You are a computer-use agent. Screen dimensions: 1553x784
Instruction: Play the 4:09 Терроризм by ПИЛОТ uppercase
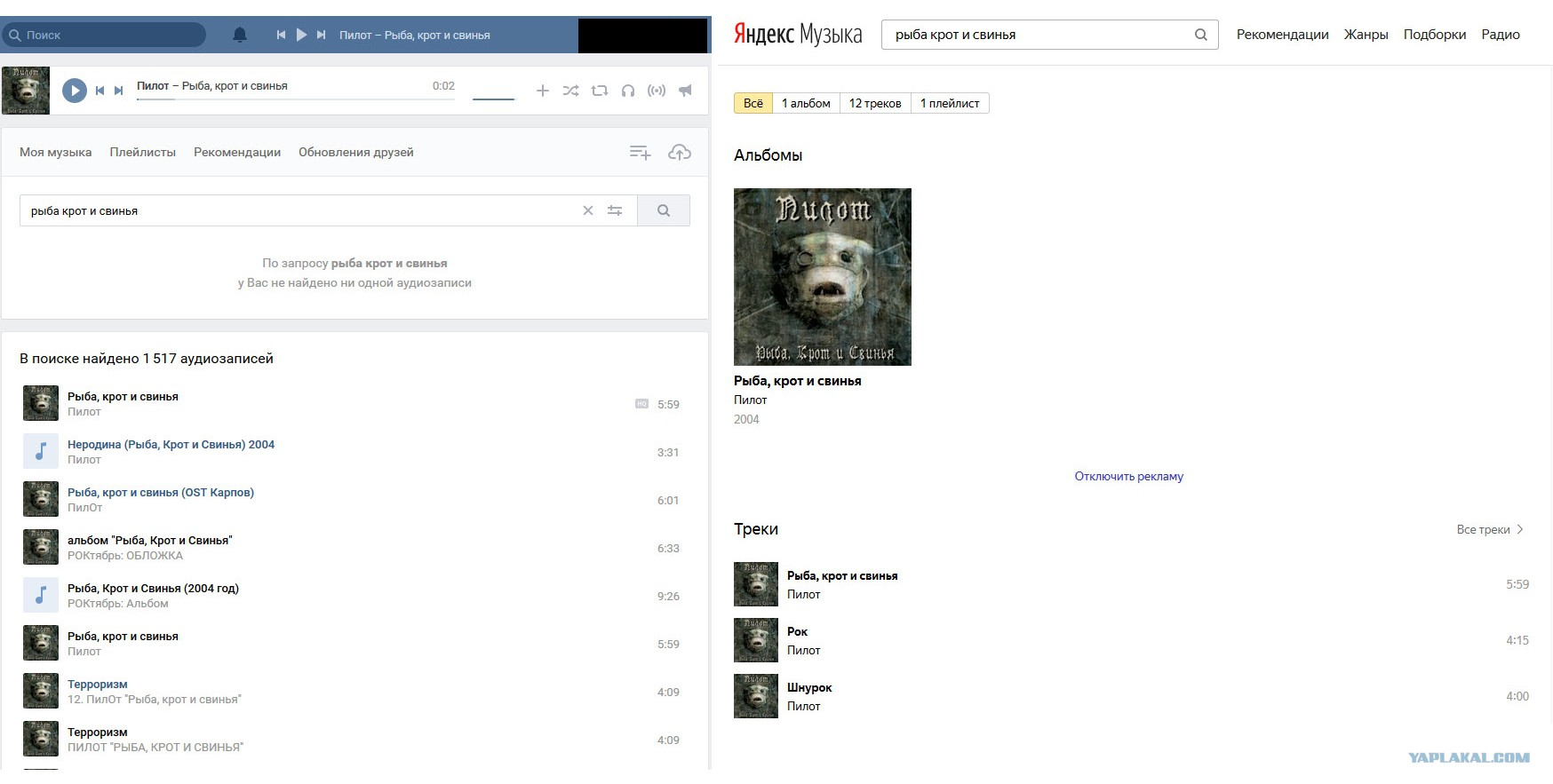point(98,733)
